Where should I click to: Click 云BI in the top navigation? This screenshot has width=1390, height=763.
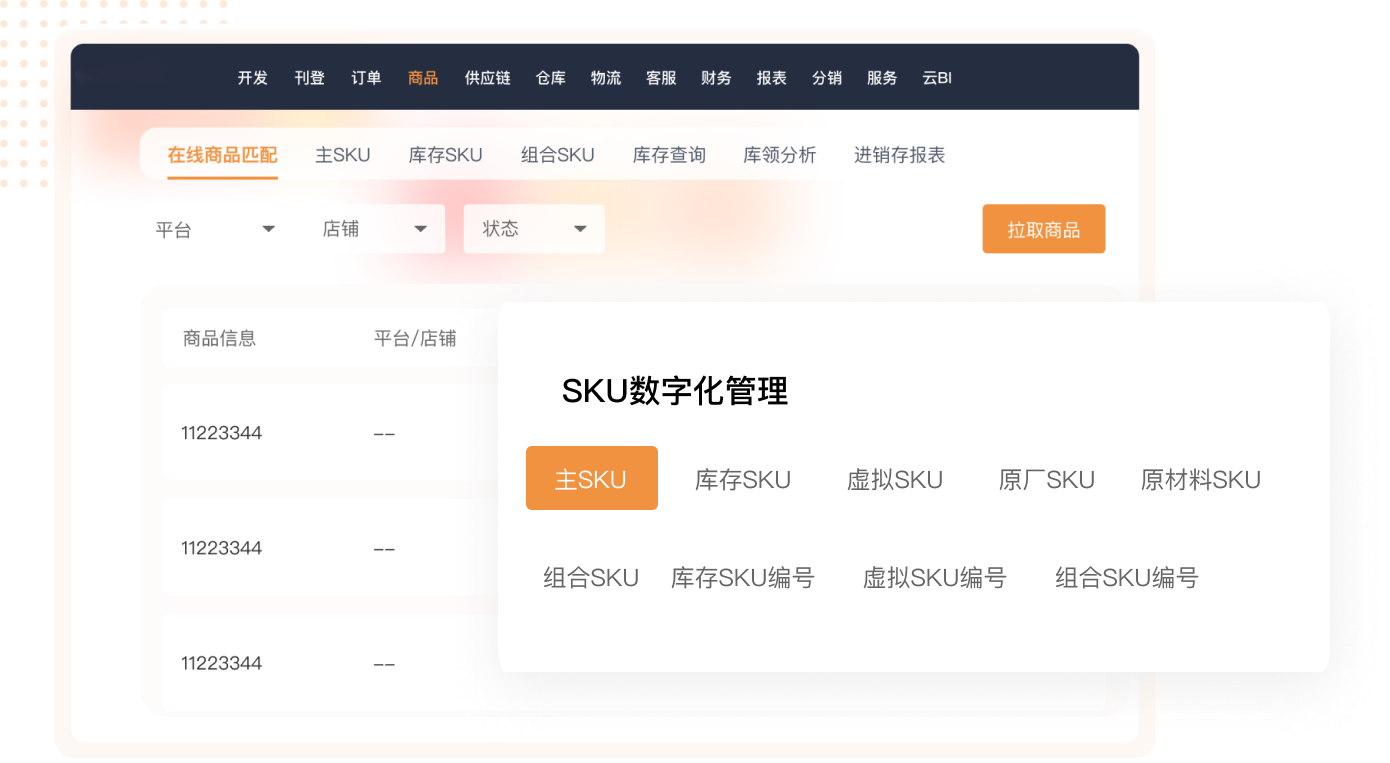click(x=936, y=78)
